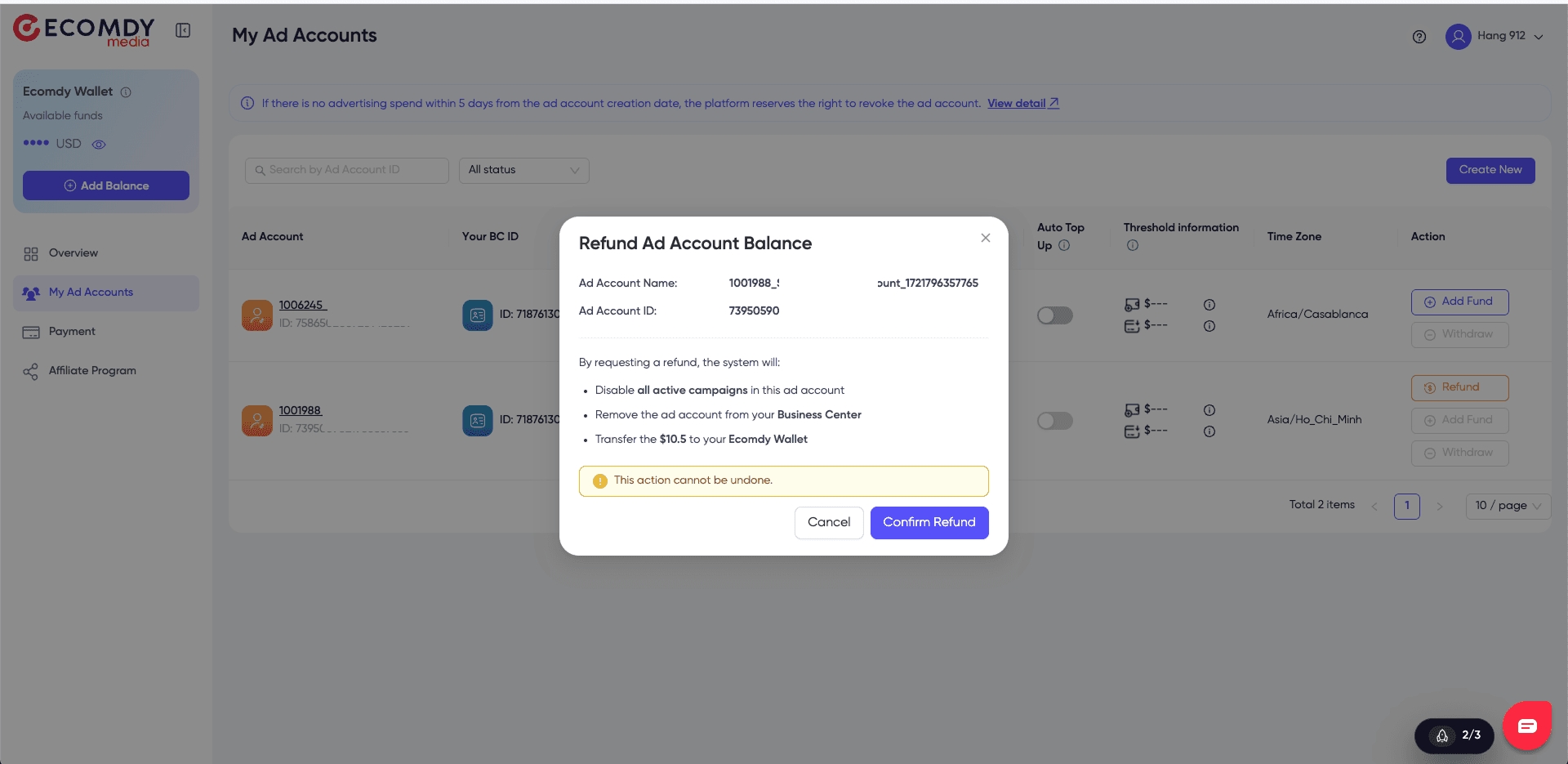Open the View detail link
This screenshot has width=1568, height=764.
click(x=1017, y=103)
